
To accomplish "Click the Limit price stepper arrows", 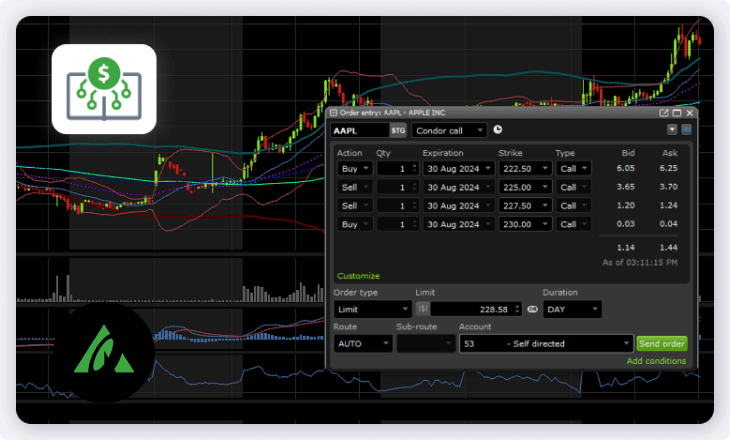I will click(517, 309).
